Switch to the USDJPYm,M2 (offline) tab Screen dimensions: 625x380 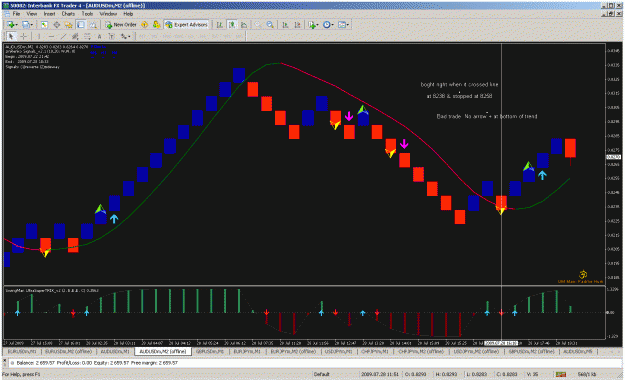coord(476,352)
